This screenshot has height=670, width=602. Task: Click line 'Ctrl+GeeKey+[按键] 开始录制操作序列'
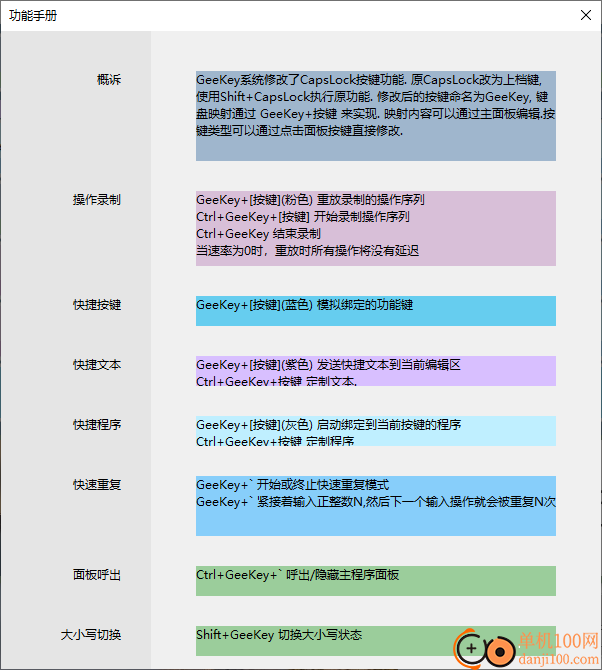pyautogui.click(x=302, y=217)
